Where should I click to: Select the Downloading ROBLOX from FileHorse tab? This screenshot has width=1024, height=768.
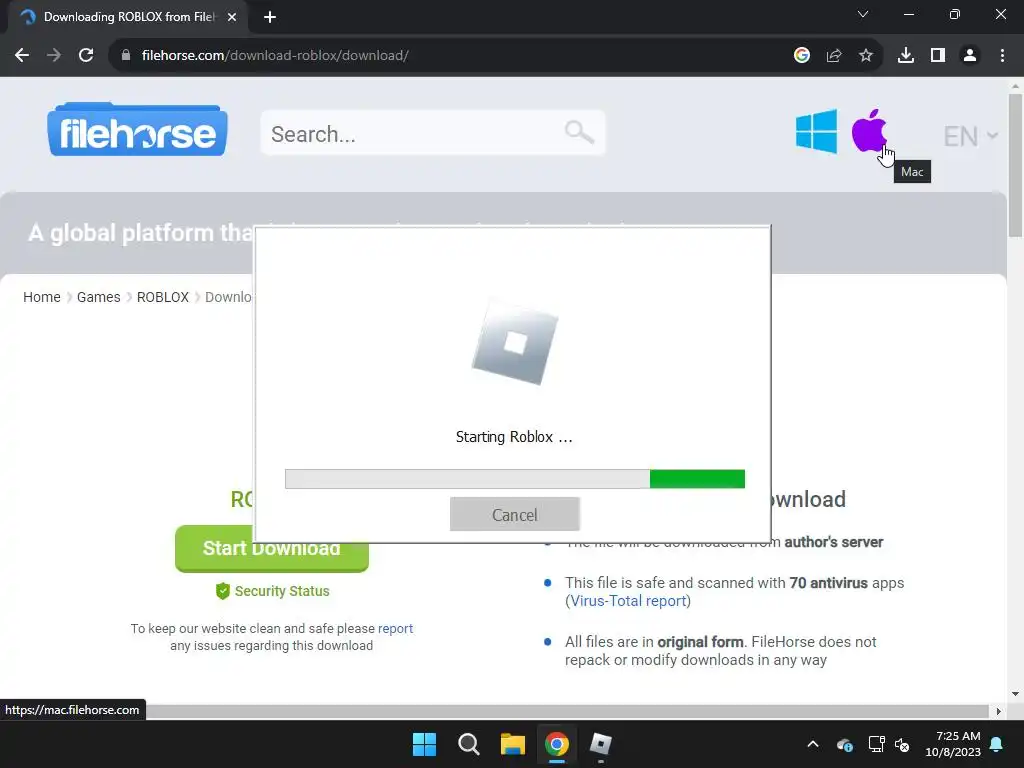point(127,17)
